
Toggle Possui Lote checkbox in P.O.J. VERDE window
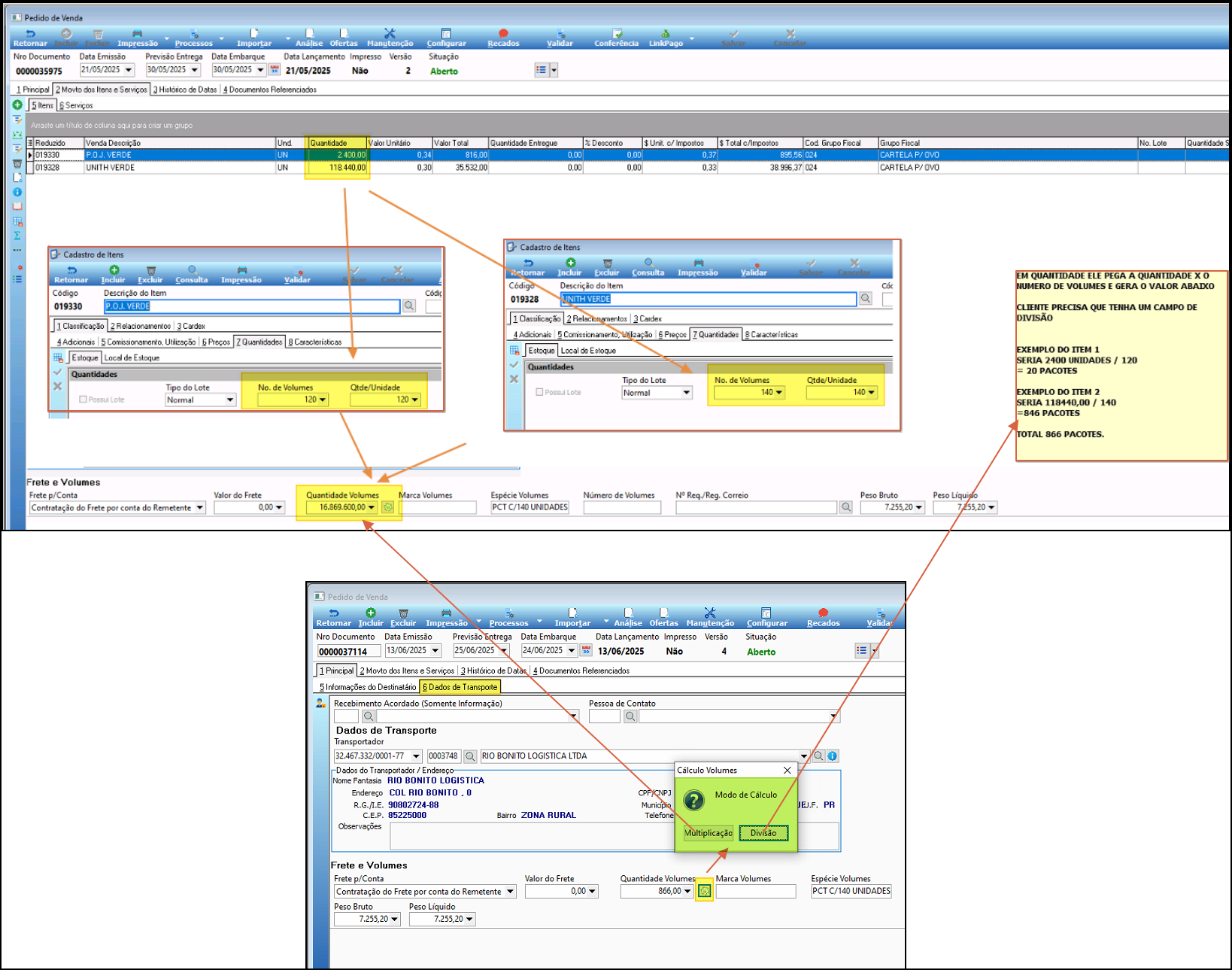click(x=83, y=400)
